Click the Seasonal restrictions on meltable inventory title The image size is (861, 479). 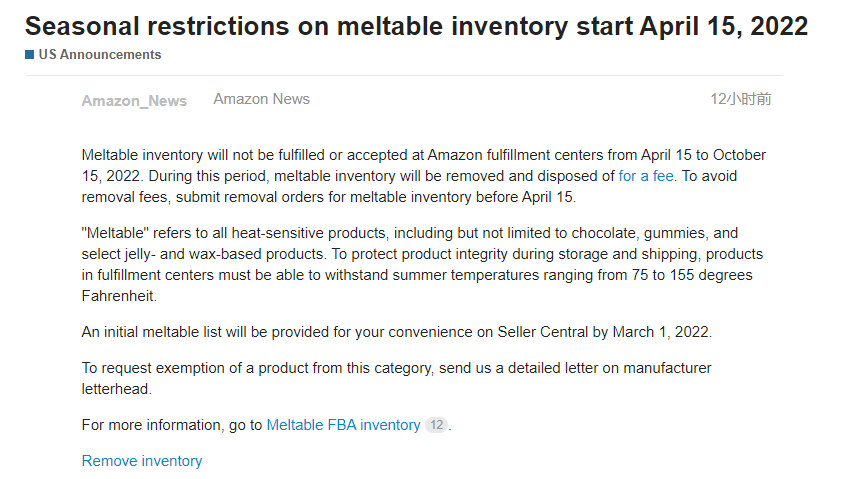coord(416,26)
